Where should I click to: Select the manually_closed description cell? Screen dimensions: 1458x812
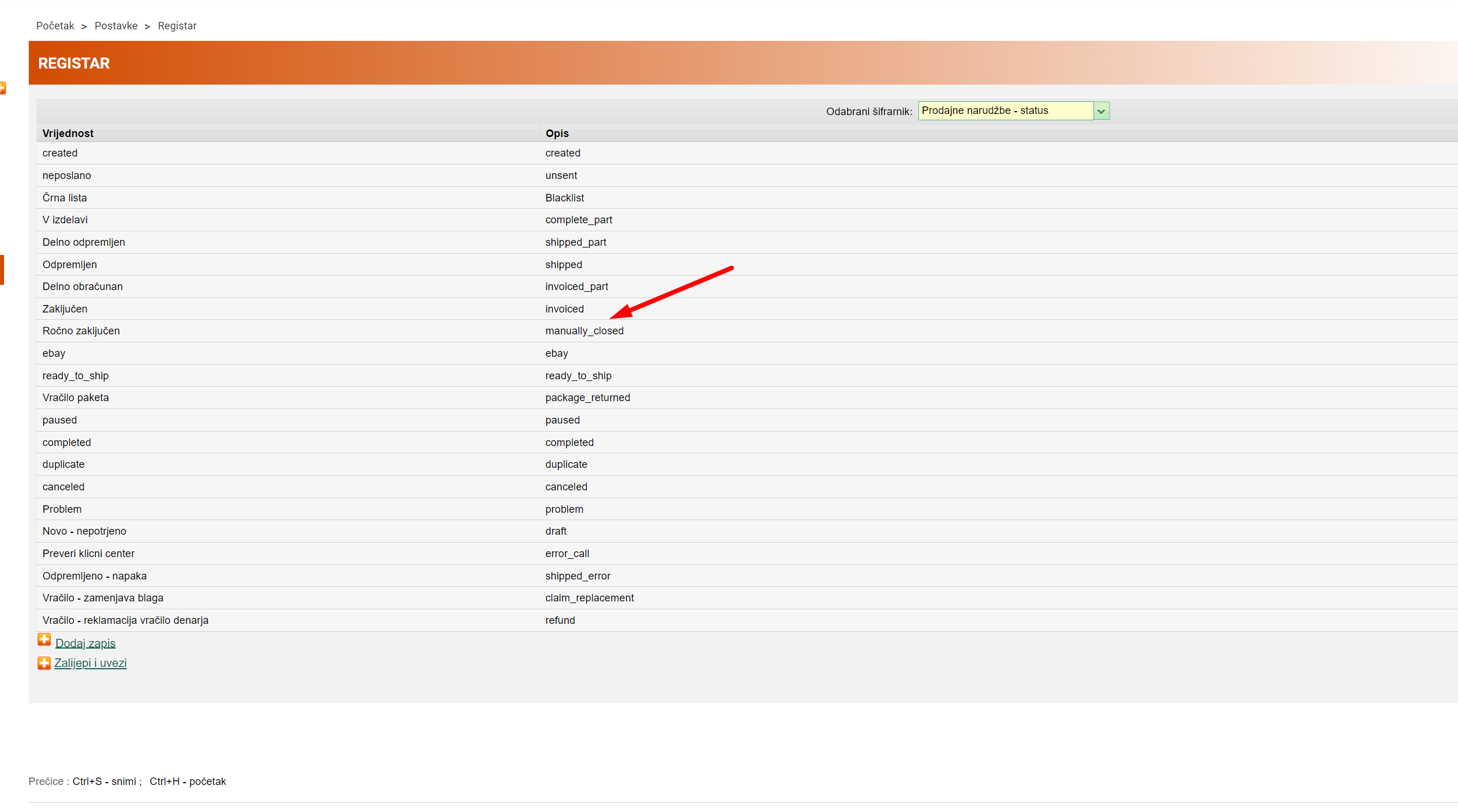tap(584, 331)
